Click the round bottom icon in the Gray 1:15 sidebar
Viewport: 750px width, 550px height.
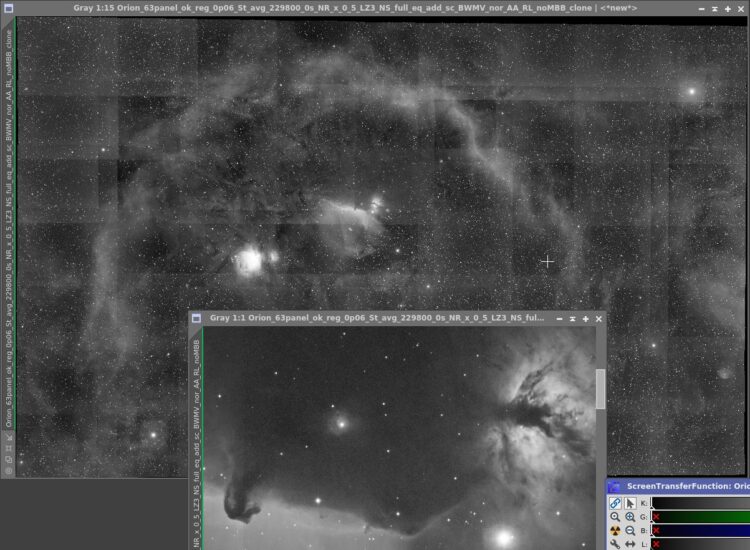[x=9, y=471]
